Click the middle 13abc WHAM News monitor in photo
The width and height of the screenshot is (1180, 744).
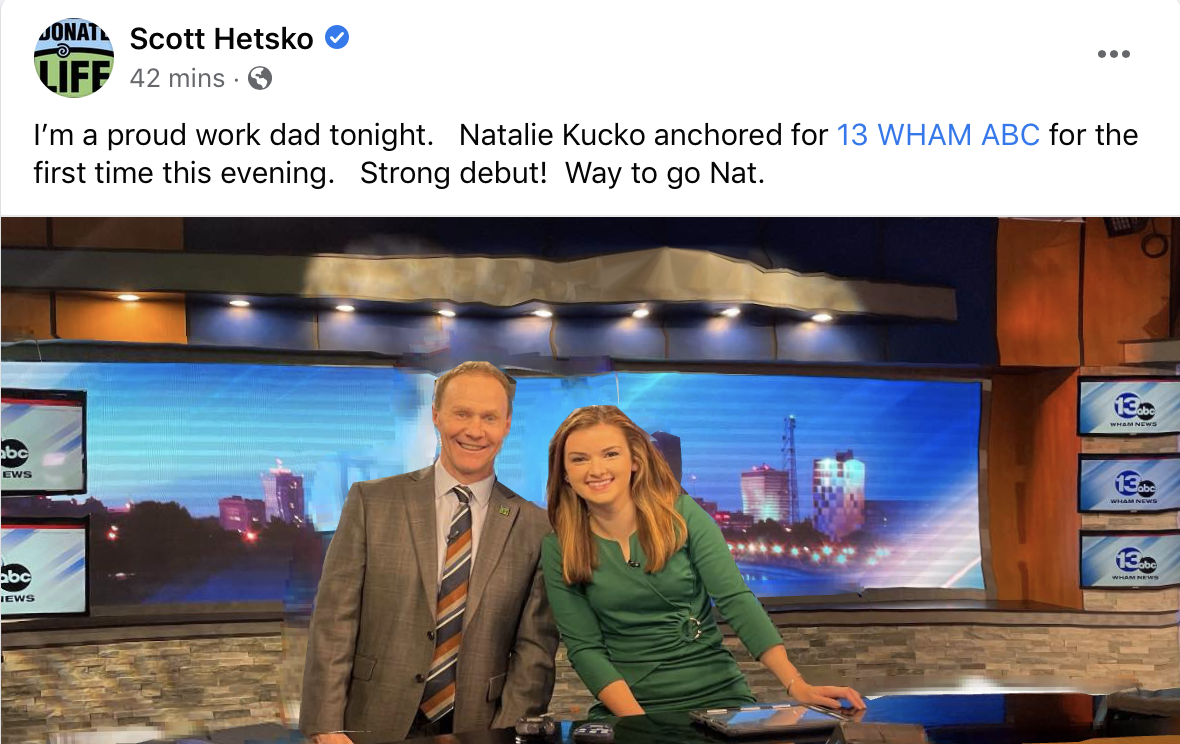[x=1130, y=484]
